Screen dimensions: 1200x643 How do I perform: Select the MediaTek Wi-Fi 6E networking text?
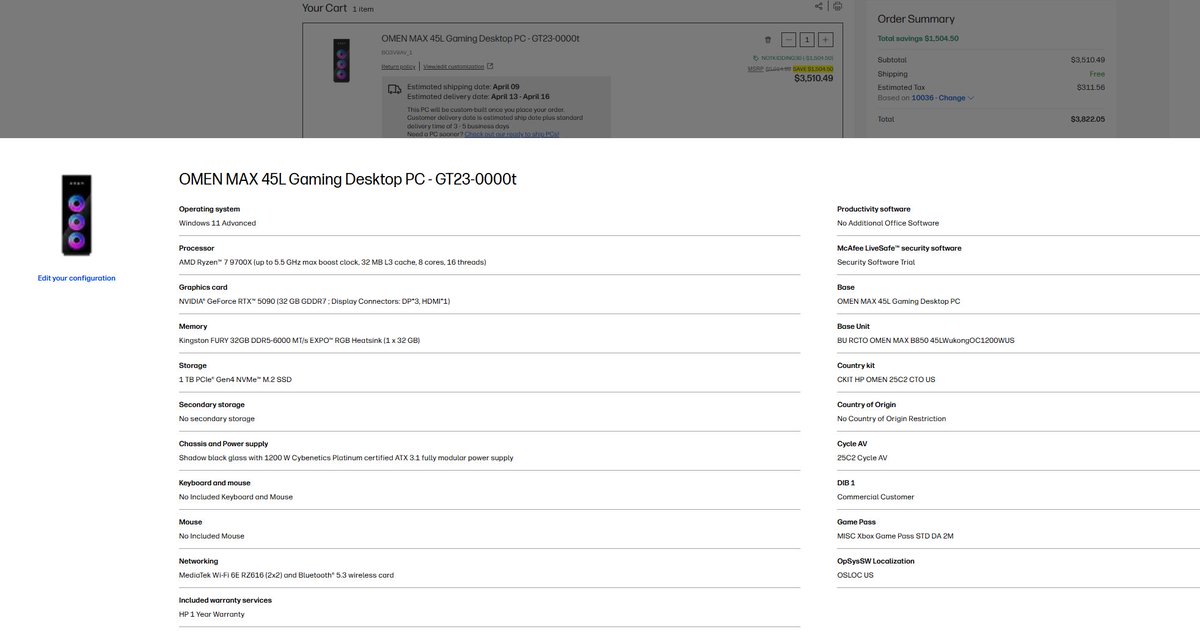tap(286, 575)
